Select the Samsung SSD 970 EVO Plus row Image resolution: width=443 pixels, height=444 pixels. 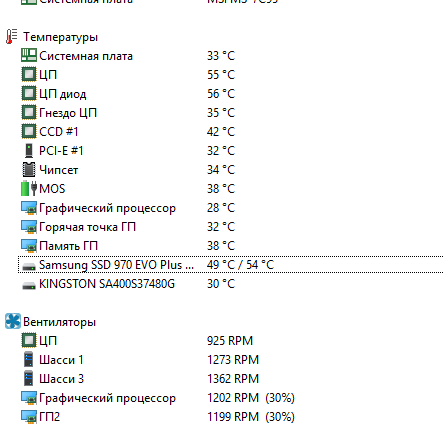click(231, 265)
